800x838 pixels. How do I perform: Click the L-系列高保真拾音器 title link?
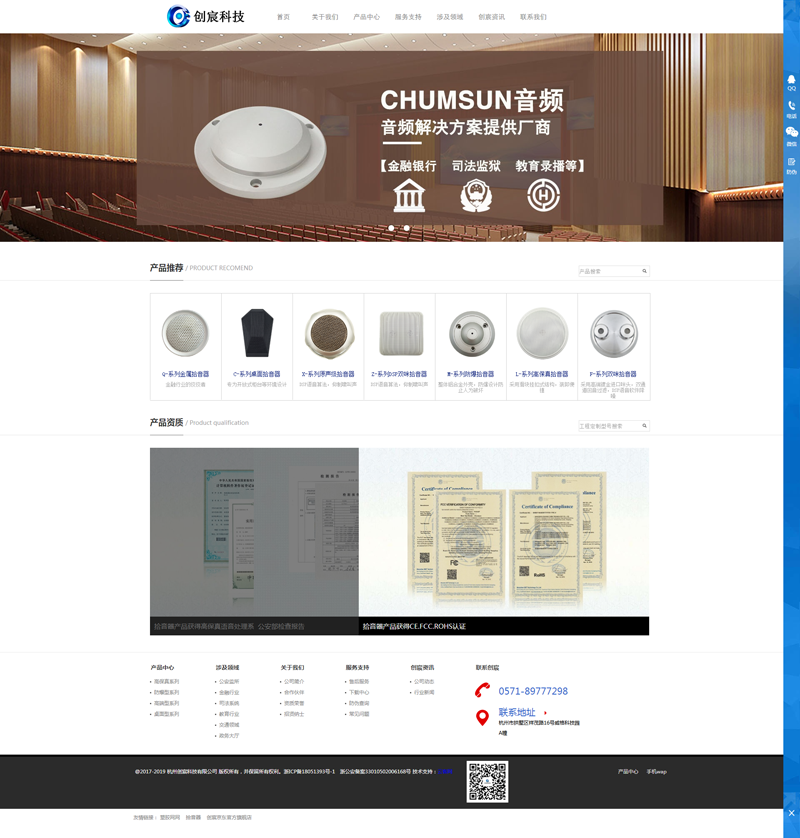[x=542, y=374]
